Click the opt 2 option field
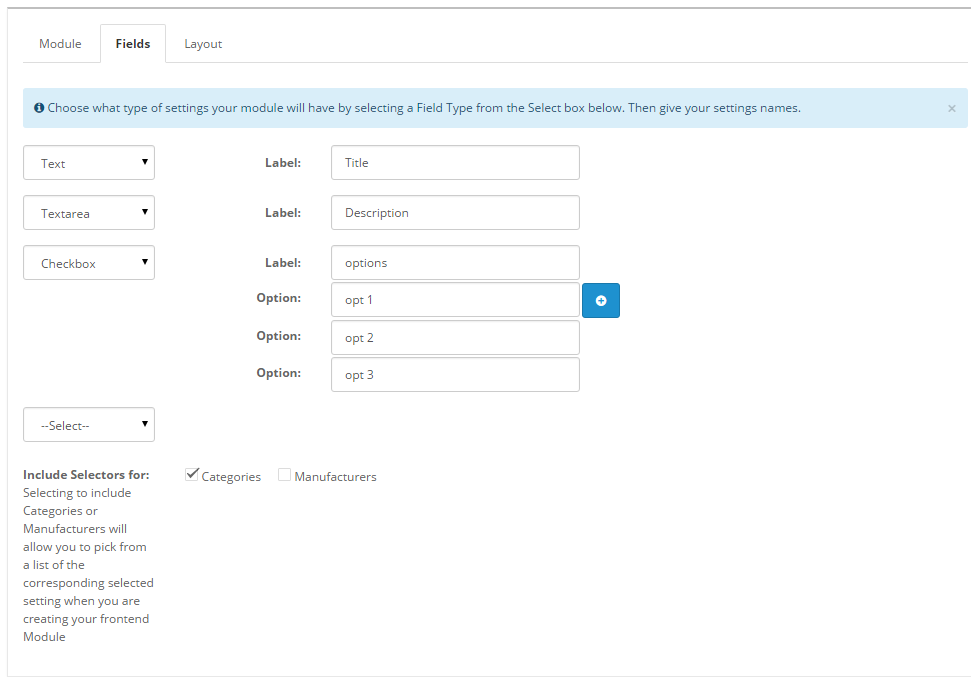 pyautogui.click(x=455, y=338)
